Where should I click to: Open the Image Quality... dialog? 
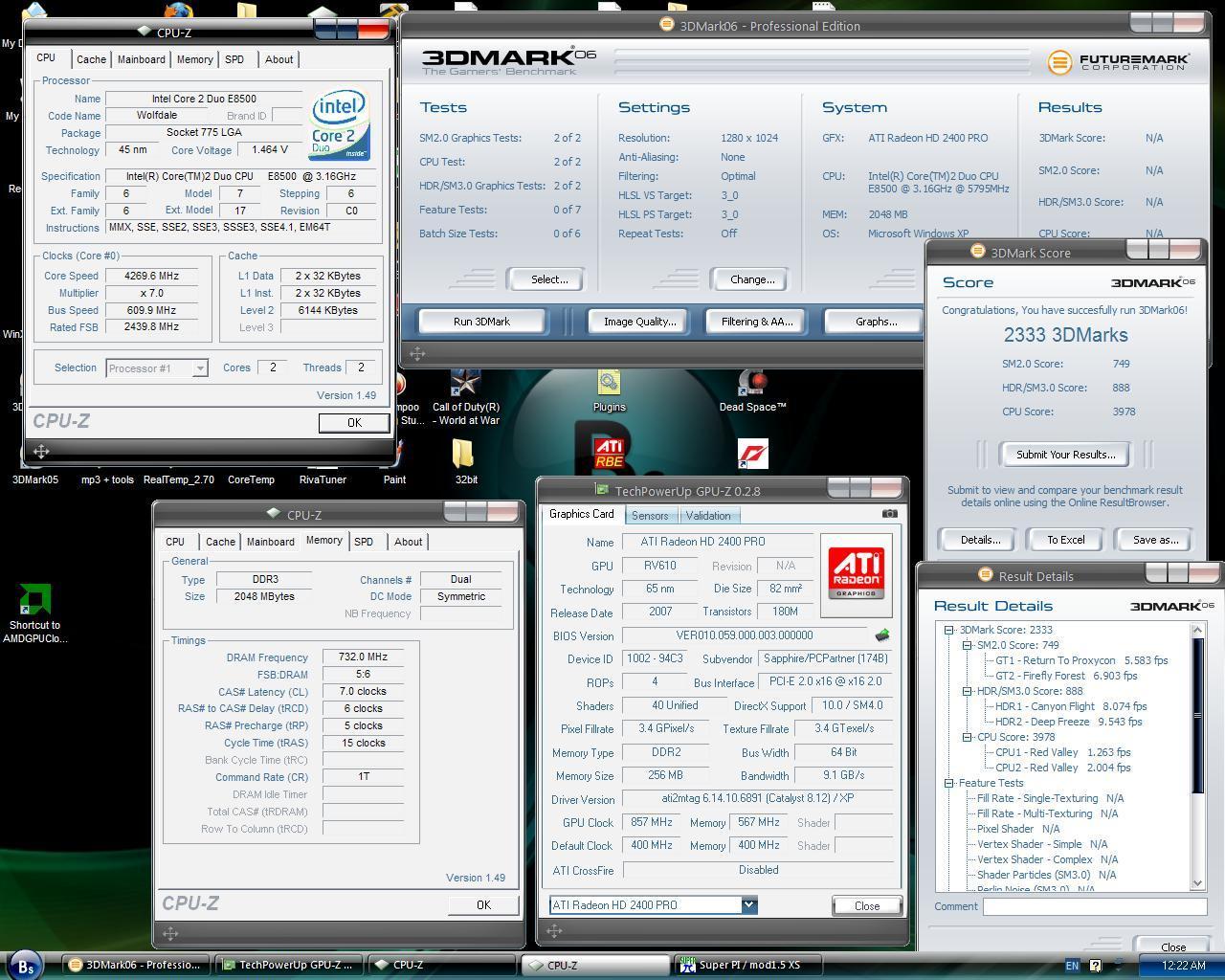[x=639, y=322]
